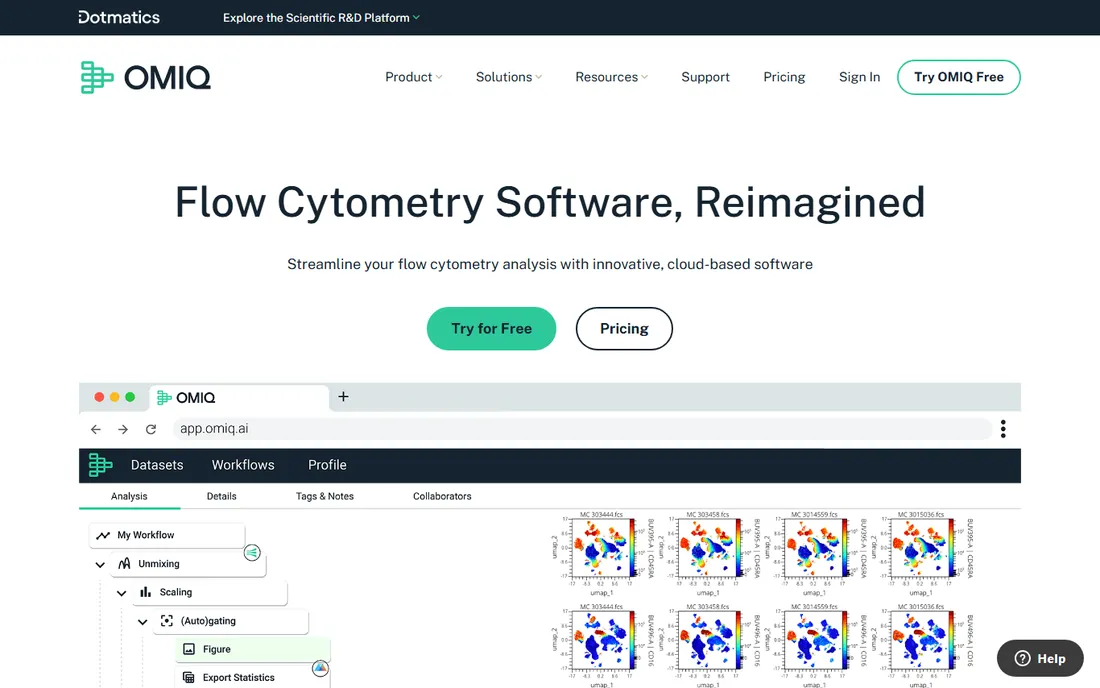Switch to the Collaborators tab
The height and width of the screenshot is (688, 1100).
point(442,496)
